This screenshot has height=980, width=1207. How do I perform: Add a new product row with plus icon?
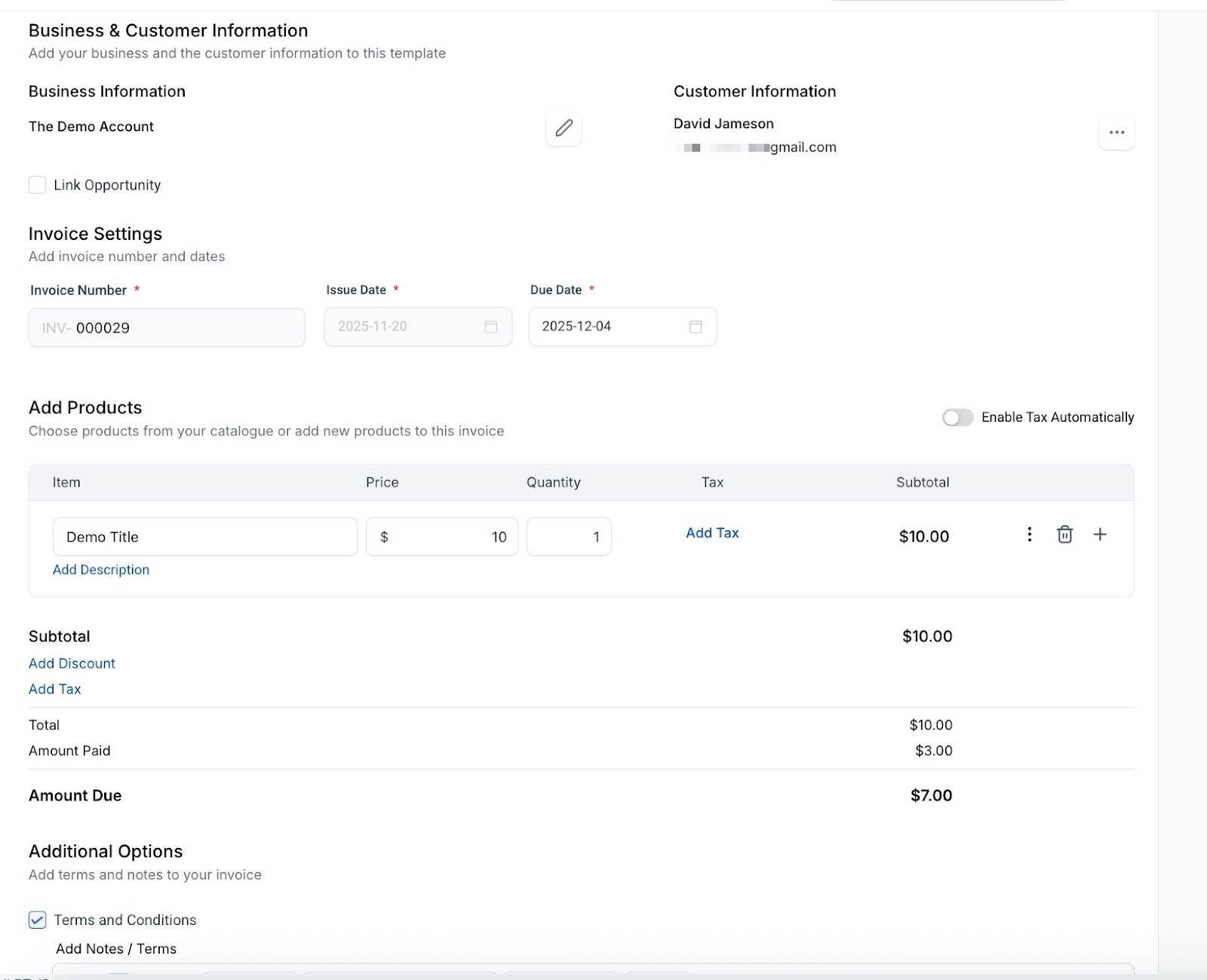(1100, 535)
